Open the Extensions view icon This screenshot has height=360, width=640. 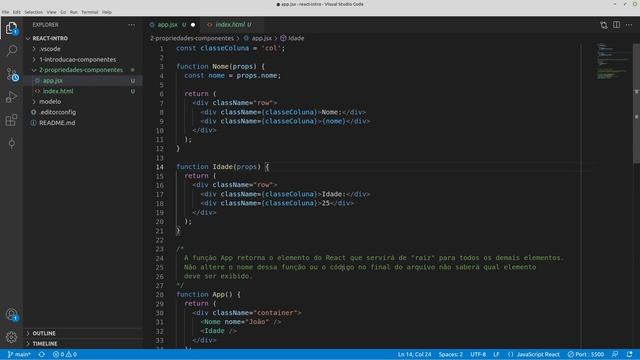point(11,120)
